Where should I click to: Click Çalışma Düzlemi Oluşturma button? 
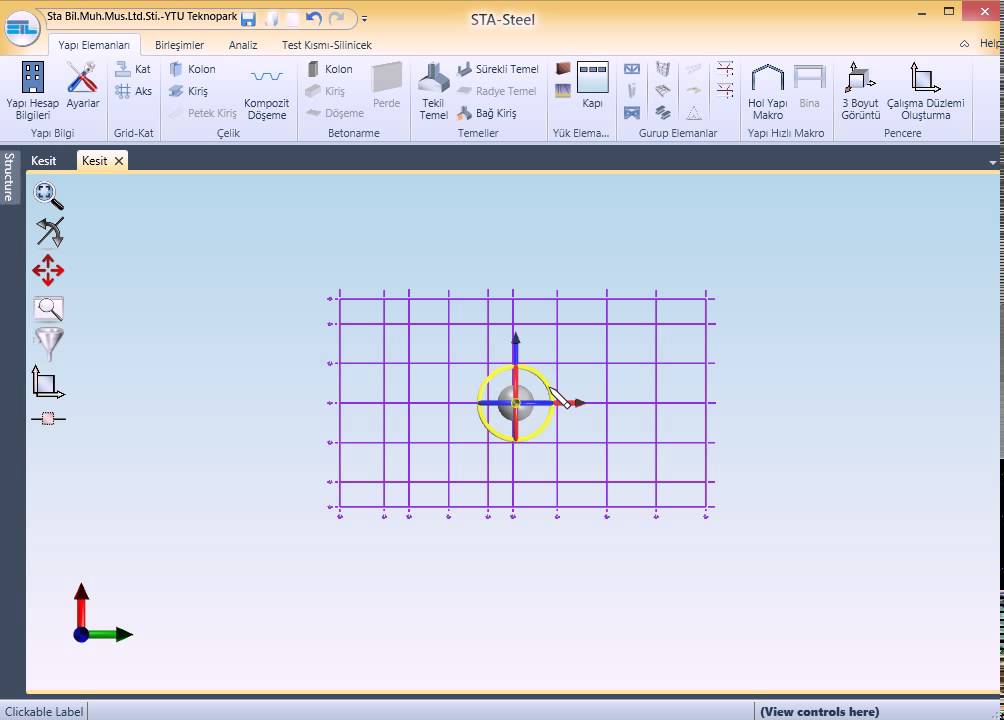925,91
